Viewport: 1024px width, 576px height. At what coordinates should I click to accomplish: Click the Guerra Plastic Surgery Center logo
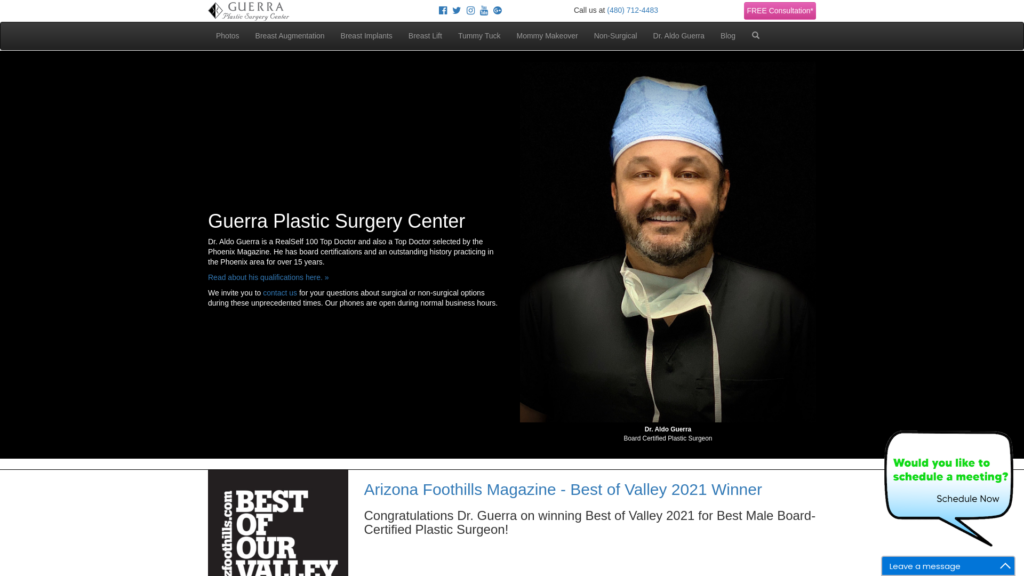point(249,10)
